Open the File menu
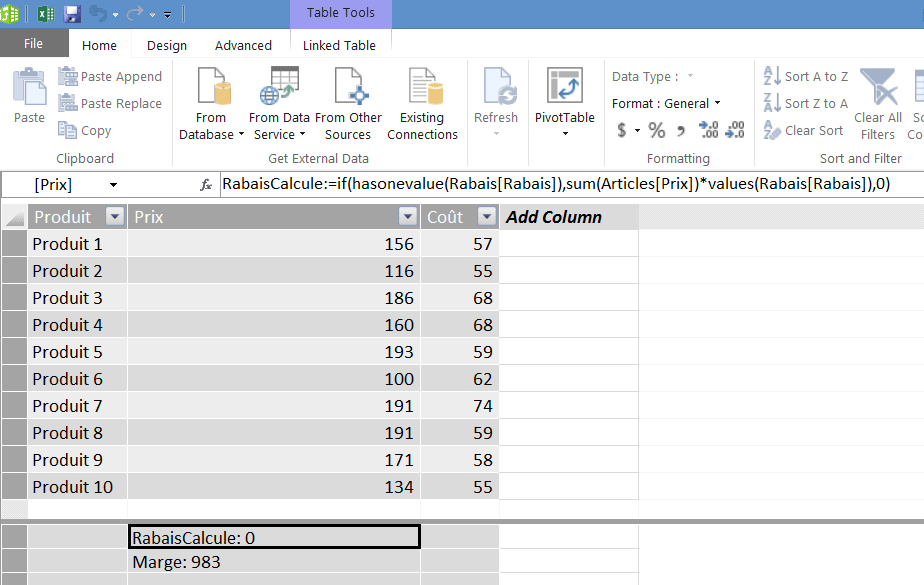 click(x=33, y=44)
